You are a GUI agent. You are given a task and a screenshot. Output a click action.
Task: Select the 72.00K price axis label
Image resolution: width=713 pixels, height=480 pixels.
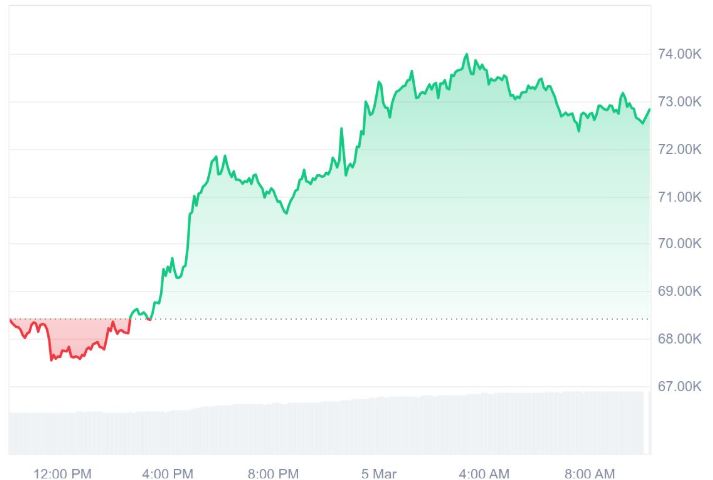(x=680, y=149)
